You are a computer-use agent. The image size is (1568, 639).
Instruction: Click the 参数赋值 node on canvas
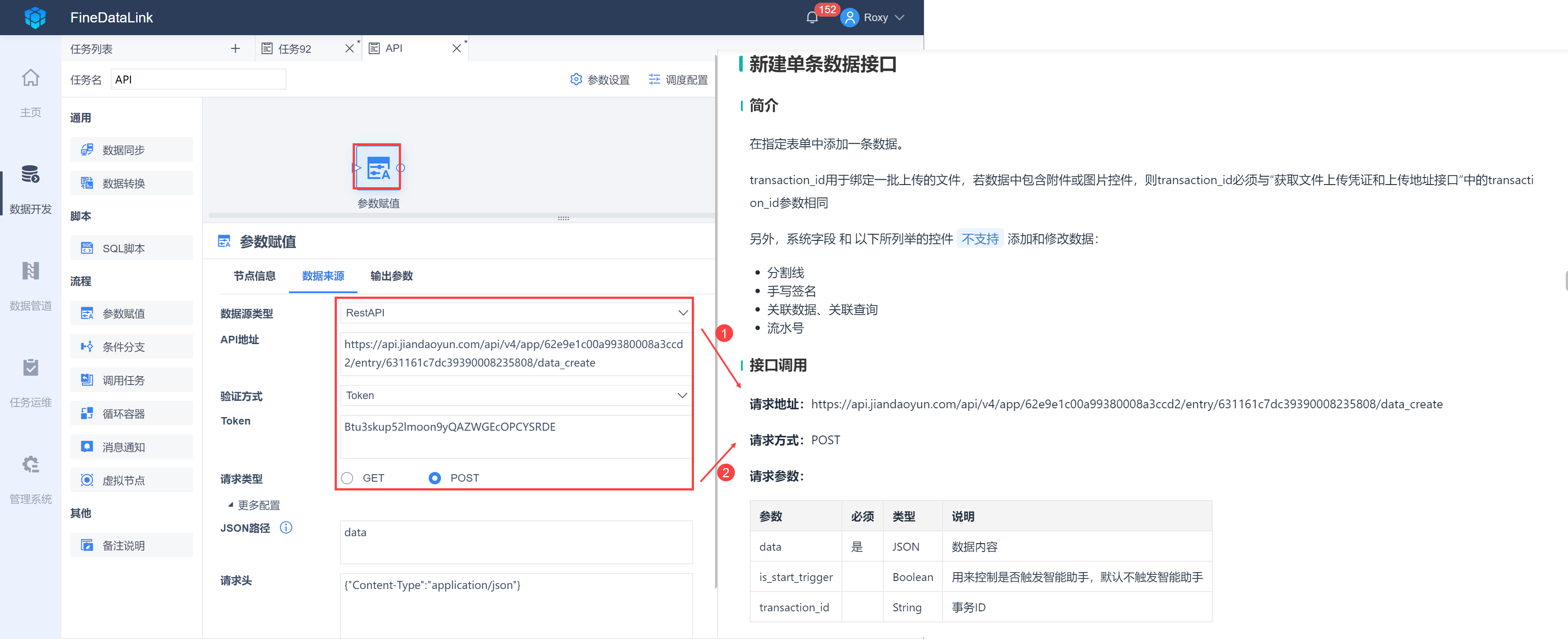click(377, 167)
